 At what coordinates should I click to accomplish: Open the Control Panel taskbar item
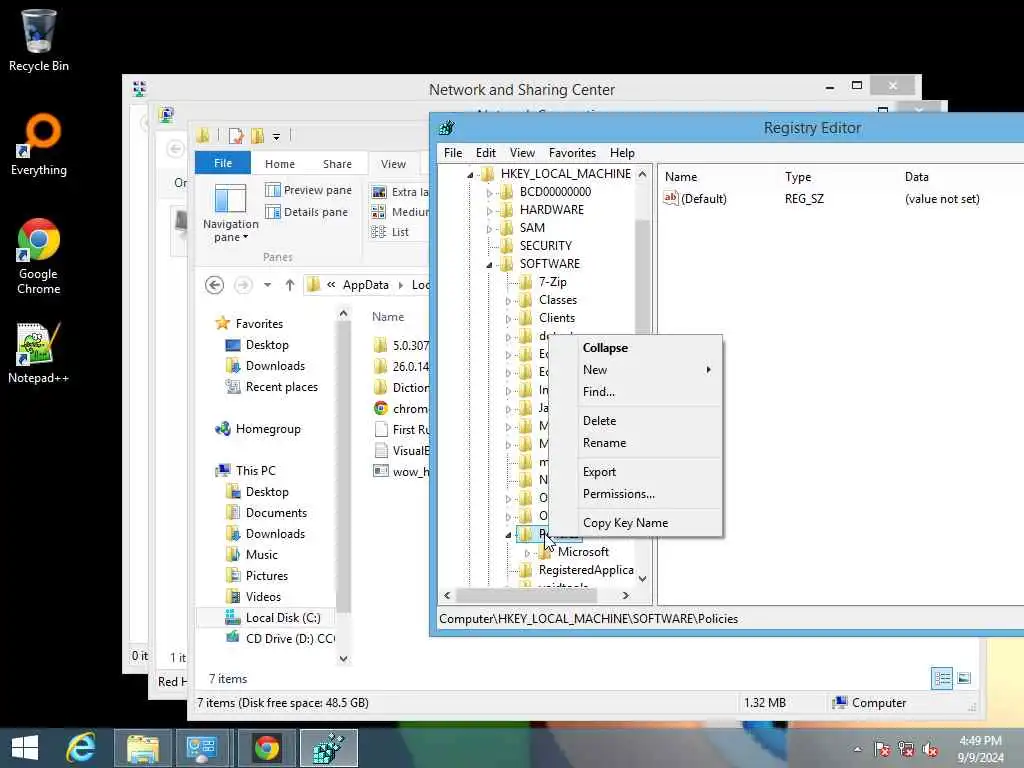coord(202,748)
